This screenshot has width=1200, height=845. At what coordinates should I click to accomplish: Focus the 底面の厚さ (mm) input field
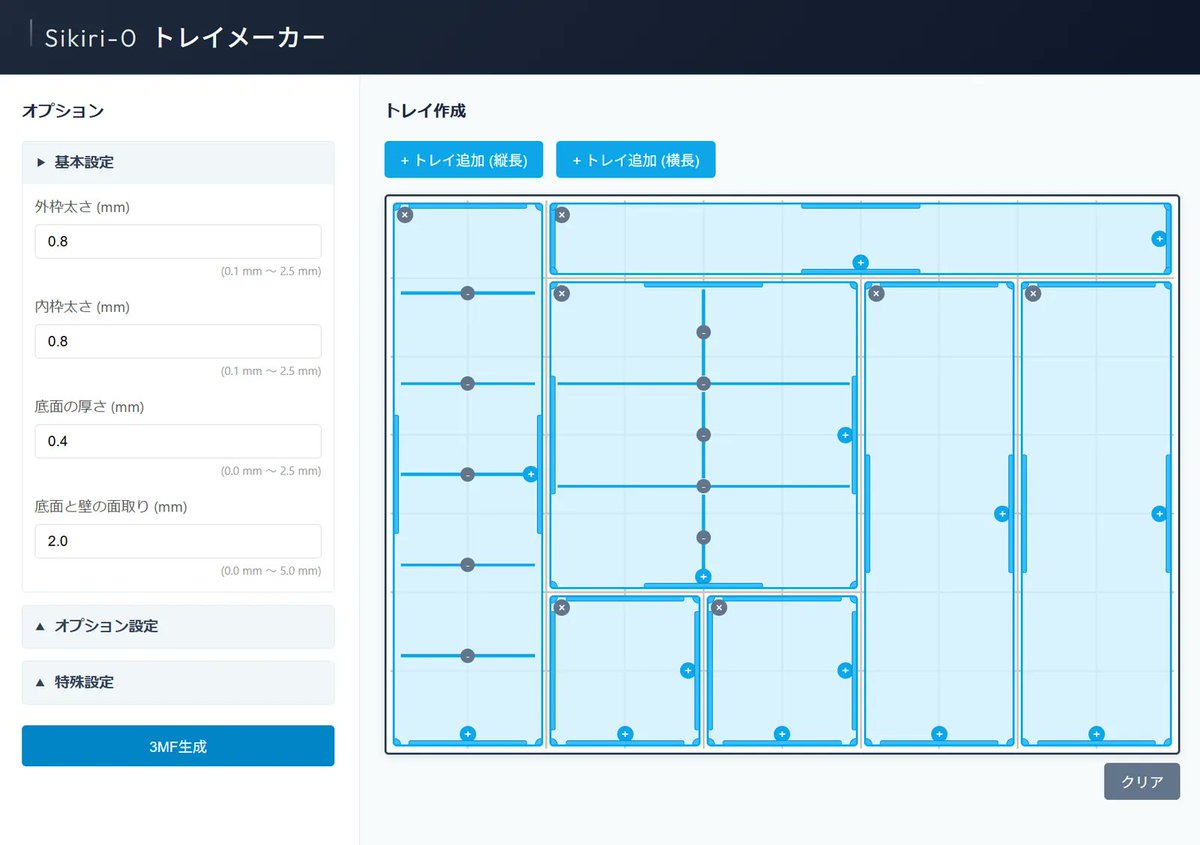[178, 442]
